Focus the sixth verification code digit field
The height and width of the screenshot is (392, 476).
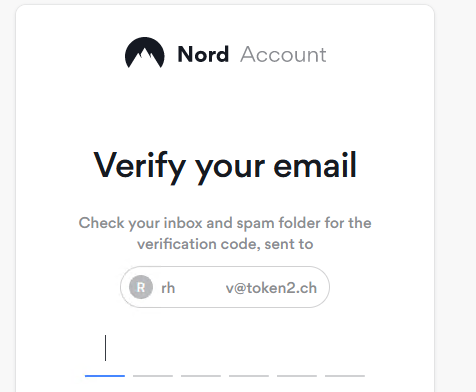tap(345, 354)
